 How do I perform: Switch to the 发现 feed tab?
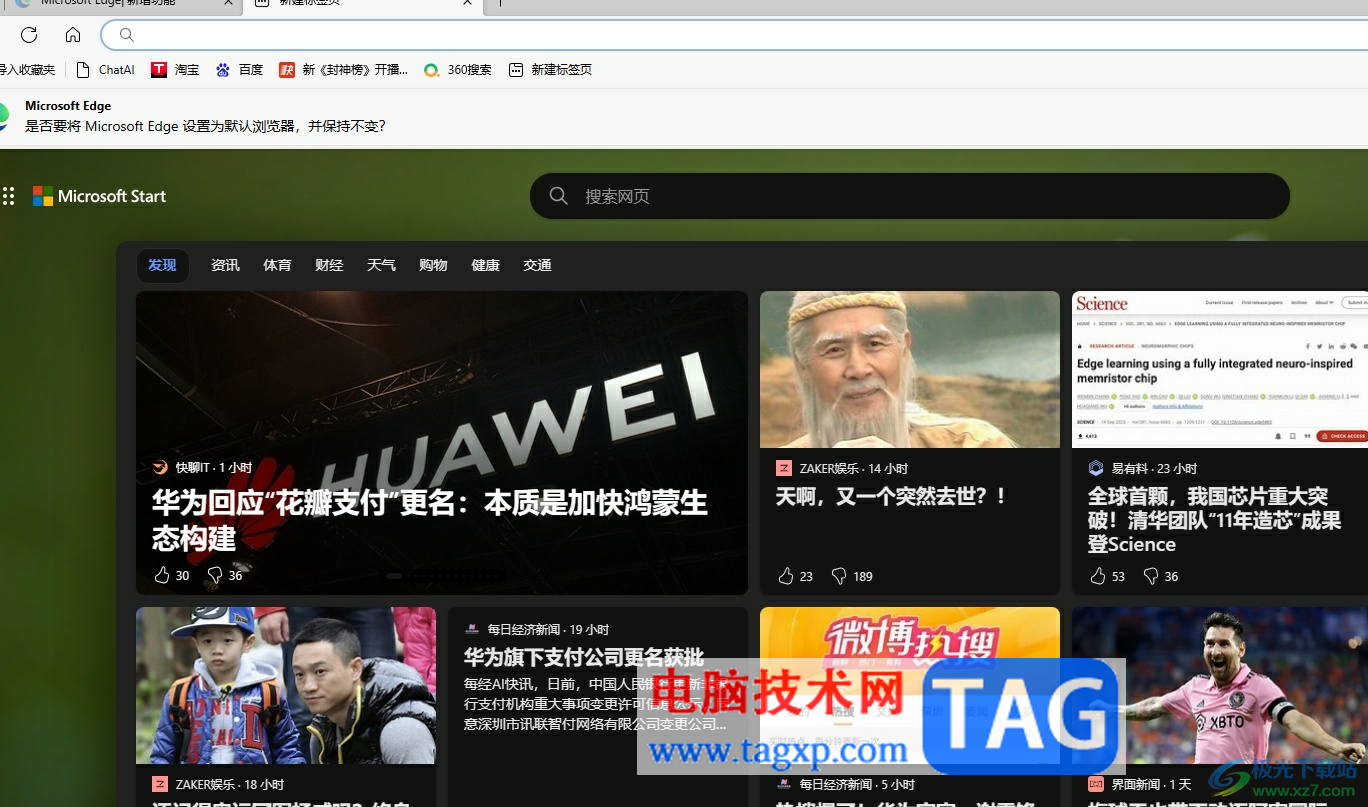(162, 265)
